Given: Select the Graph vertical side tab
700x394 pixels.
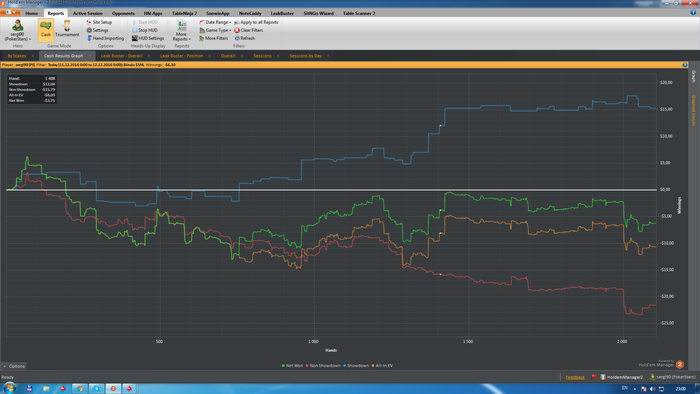Looking at the screenshot, I should click(x=693, y=76).
